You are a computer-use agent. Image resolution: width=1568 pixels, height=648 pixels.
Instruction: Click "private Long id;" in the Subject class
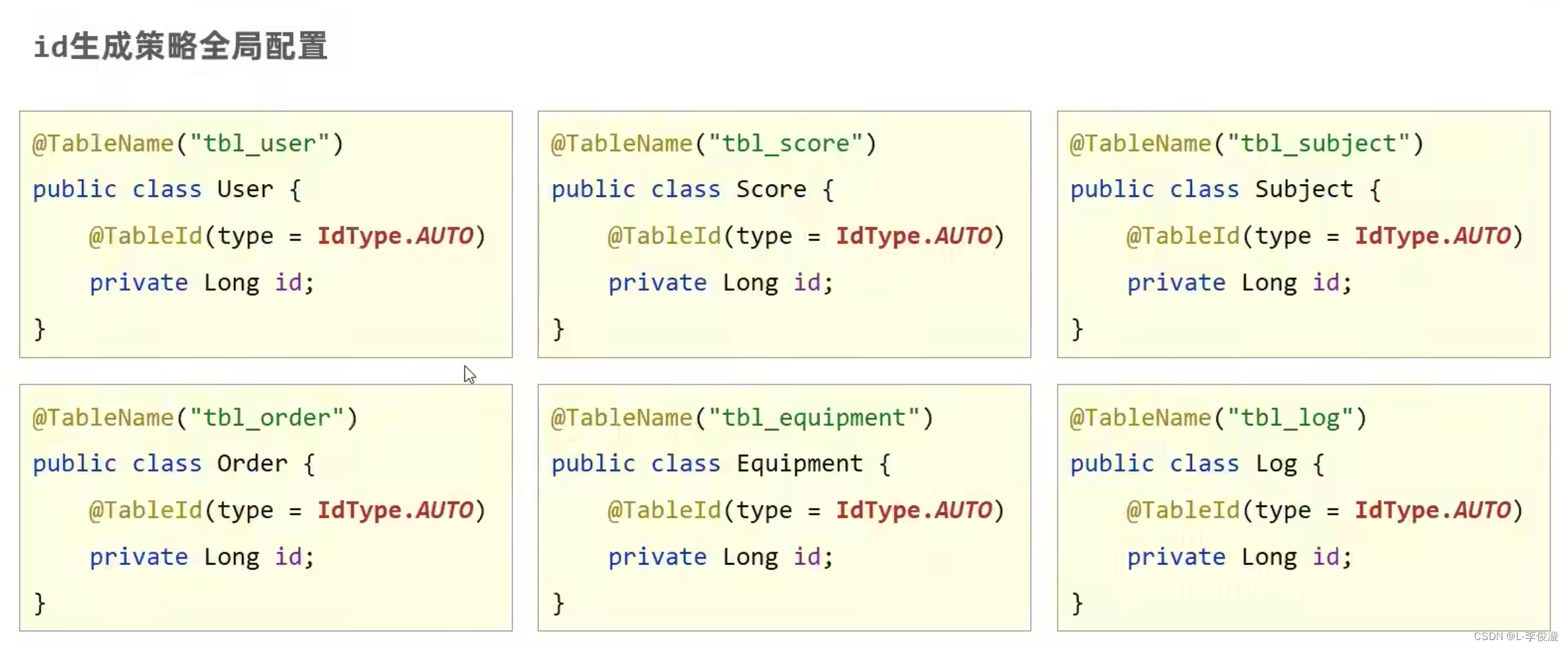pyautogui.click(x=1240, y=283)
